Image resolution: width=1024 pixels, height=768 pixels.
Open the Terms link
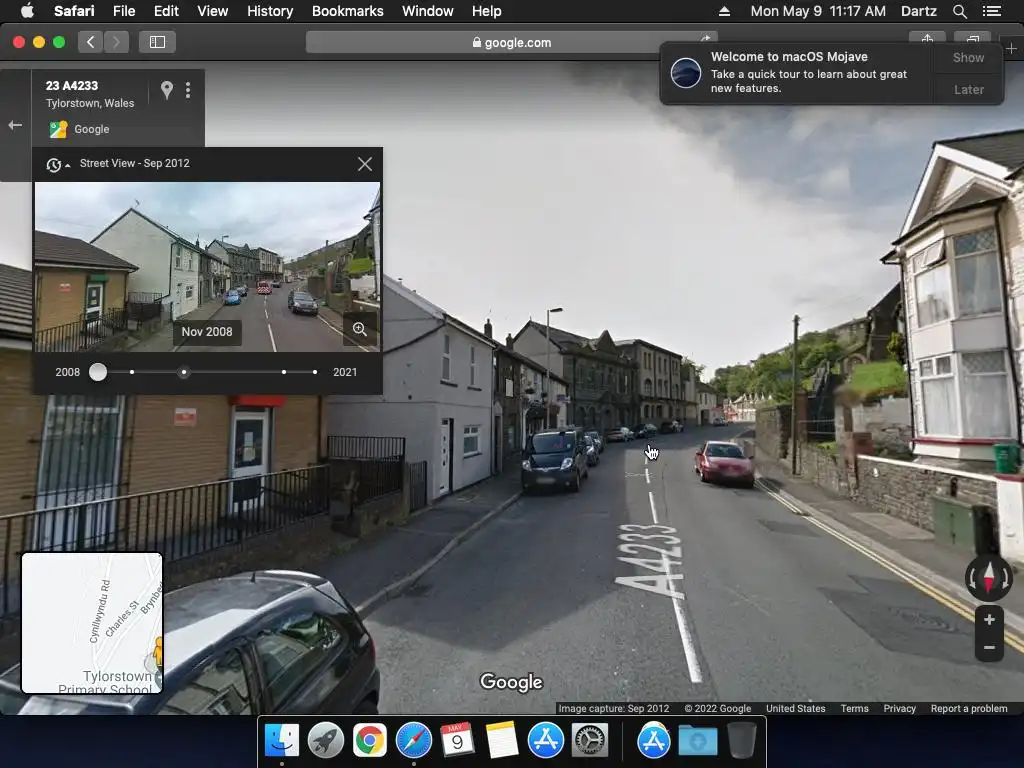(854, 709)
